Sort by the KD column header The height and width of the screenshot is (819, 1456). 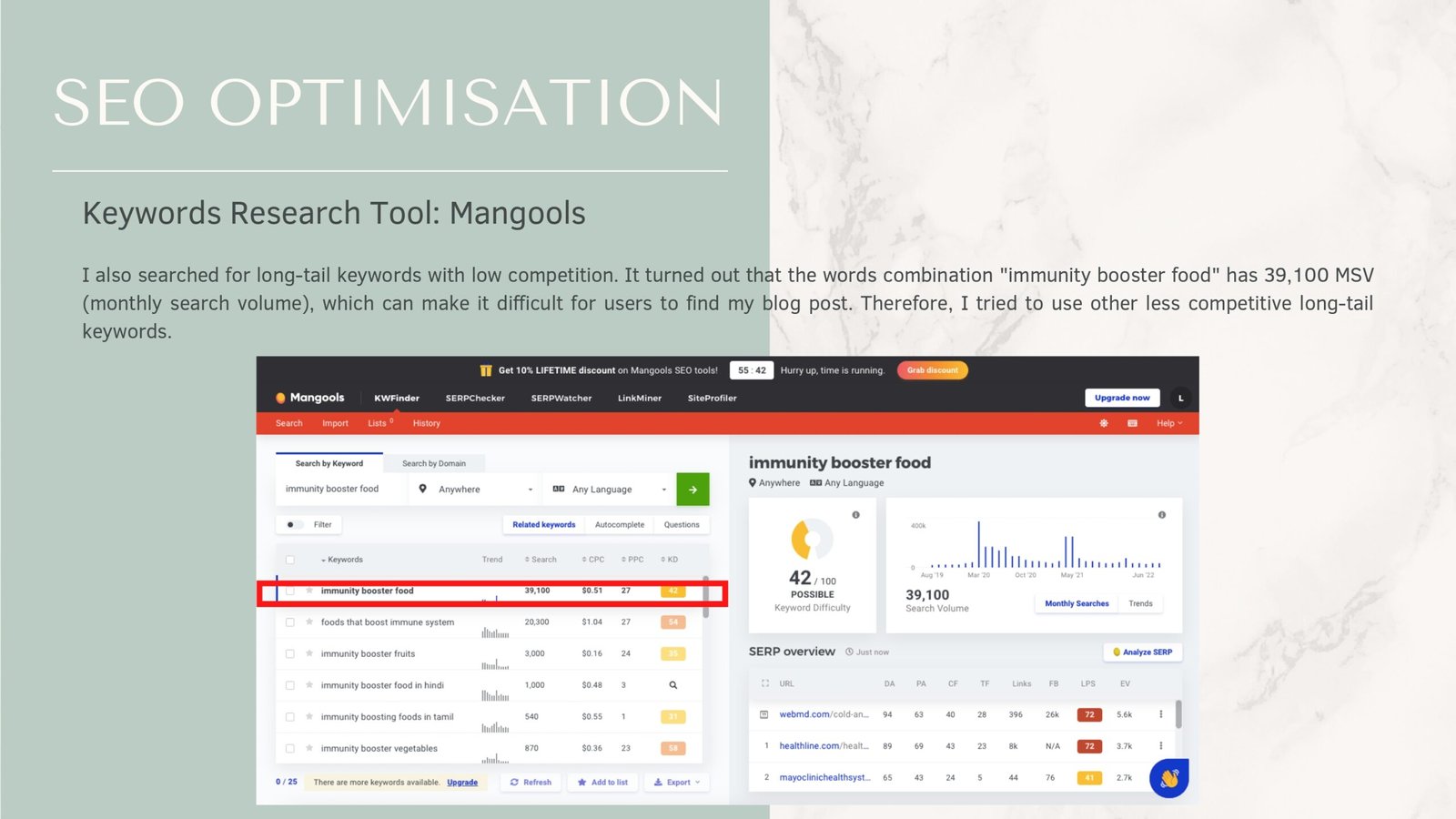(x=670, y=560)
